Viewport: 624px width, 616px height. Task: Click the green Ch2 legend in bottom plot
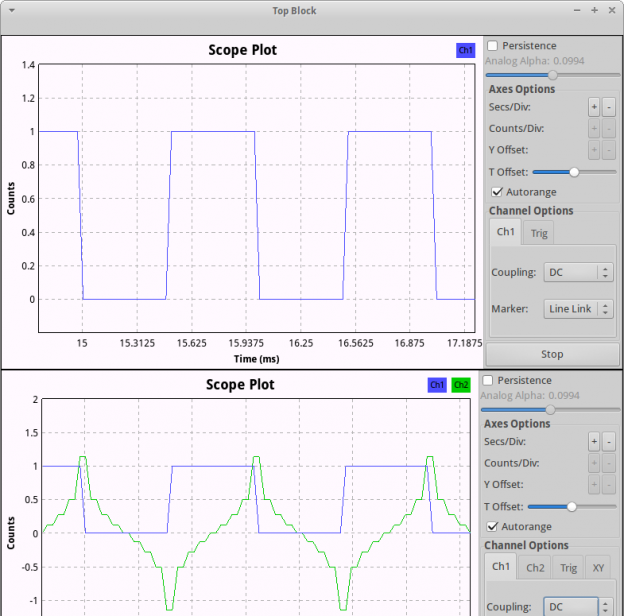[x=460, y=385]
